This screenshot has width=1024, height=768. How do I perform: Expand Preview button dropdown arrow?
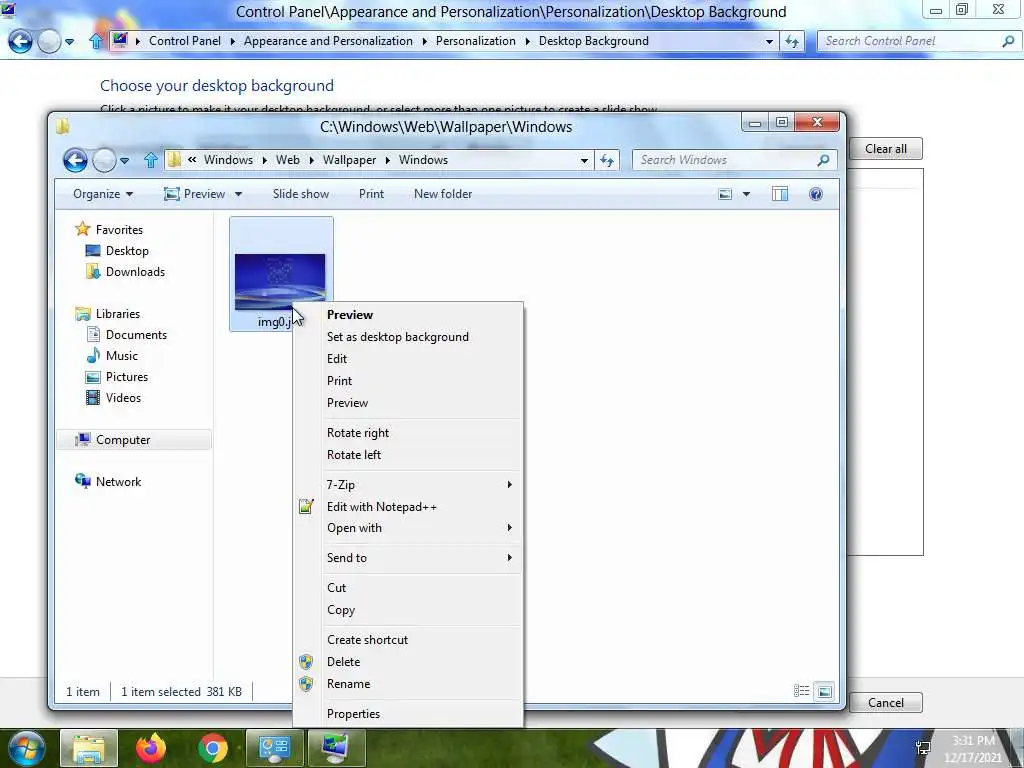click(x=238, y=194)
